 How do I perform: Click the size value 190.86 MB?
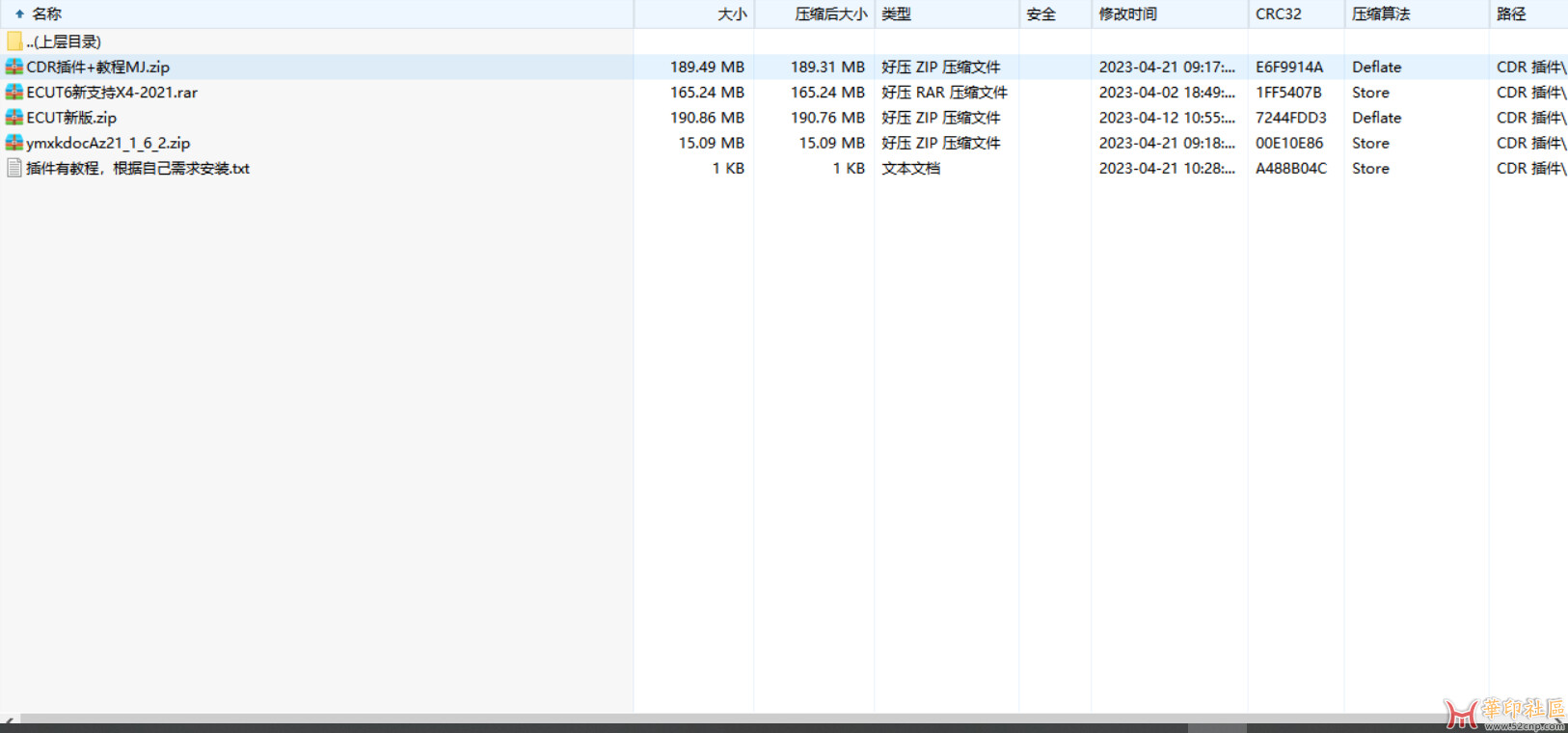click(707, 117)
